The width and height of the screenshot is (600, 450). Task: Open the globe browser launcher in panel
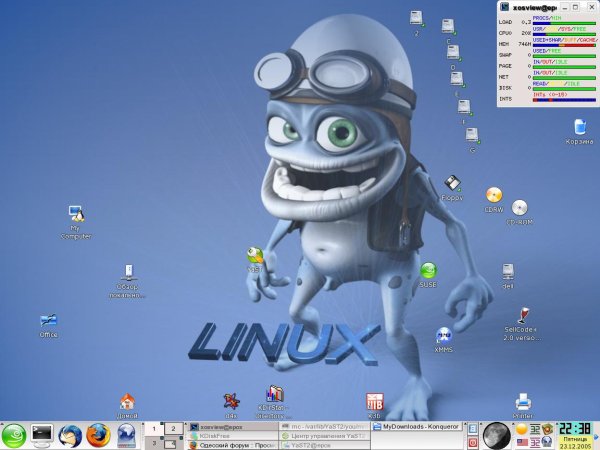(126, 436)
